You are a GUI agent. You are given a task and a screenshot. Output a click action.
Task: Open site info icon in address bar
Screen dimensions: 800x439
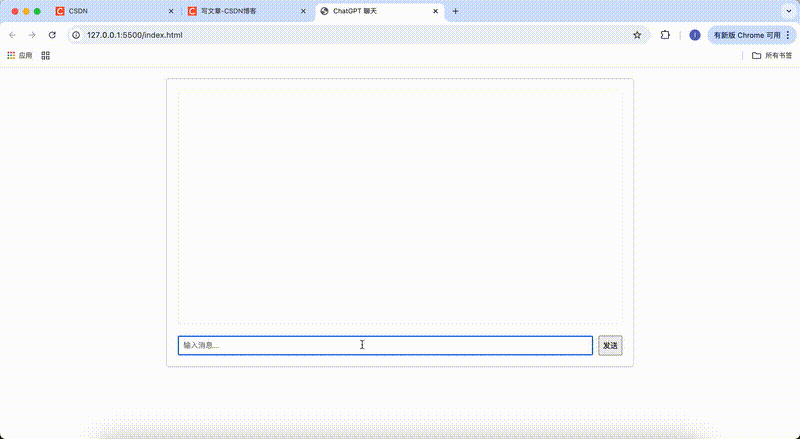click(x=76, y=35)
